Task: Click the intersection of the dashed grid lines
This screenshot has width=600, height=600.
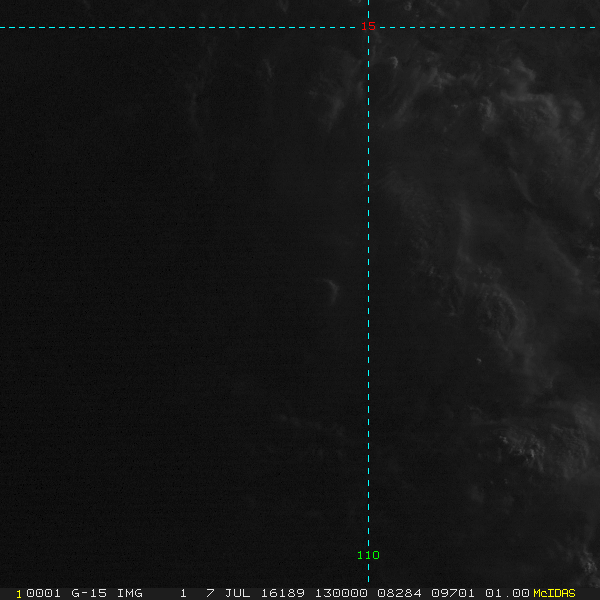Action: [368, 27]
